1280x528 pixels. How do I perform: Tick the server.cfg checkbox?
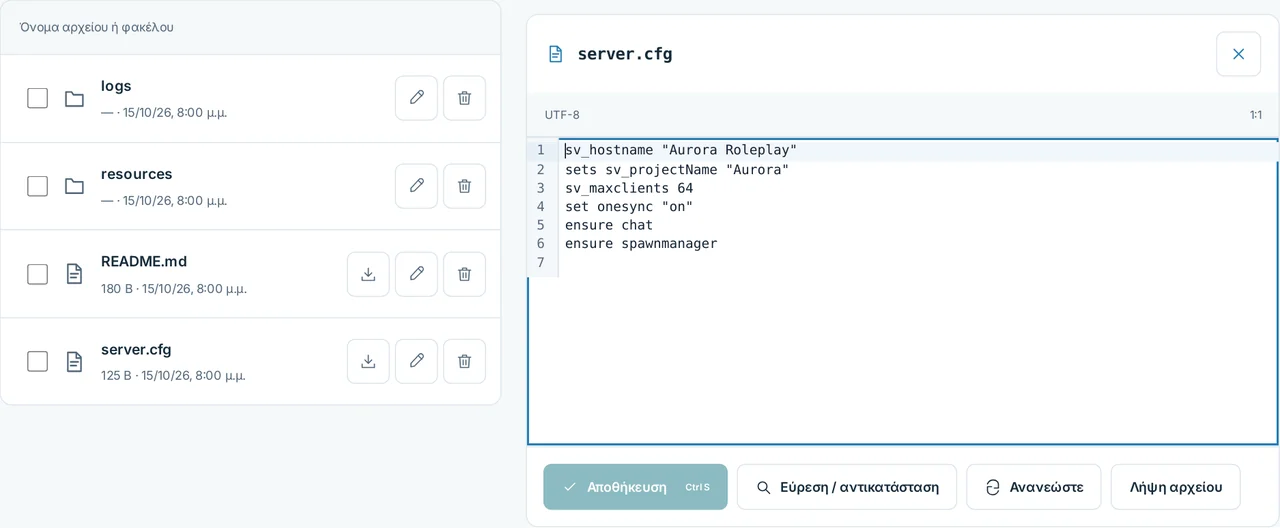coord(37,361)
